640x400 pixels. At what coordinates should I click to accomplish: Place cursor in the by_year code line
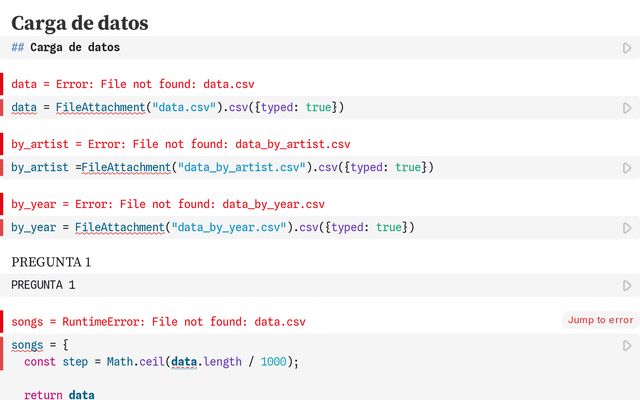[213, 227]
